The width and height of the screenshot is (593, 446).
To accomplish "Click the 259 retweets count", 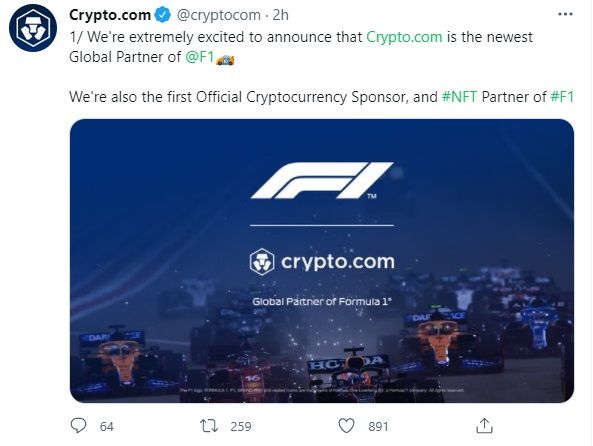I will [241, 427].
